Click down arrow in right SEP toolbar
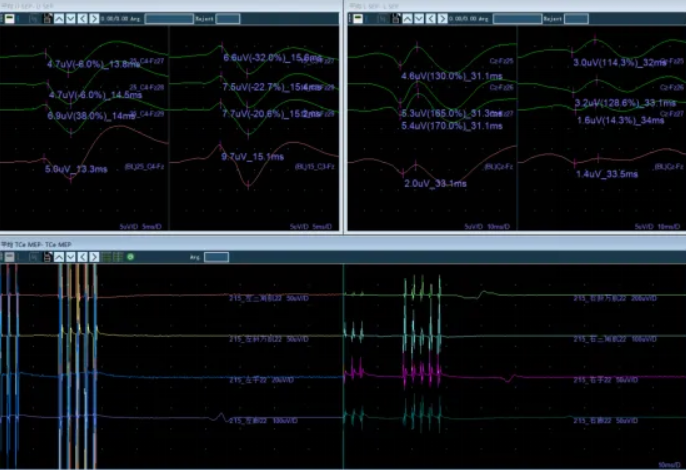 pos(419,18)
